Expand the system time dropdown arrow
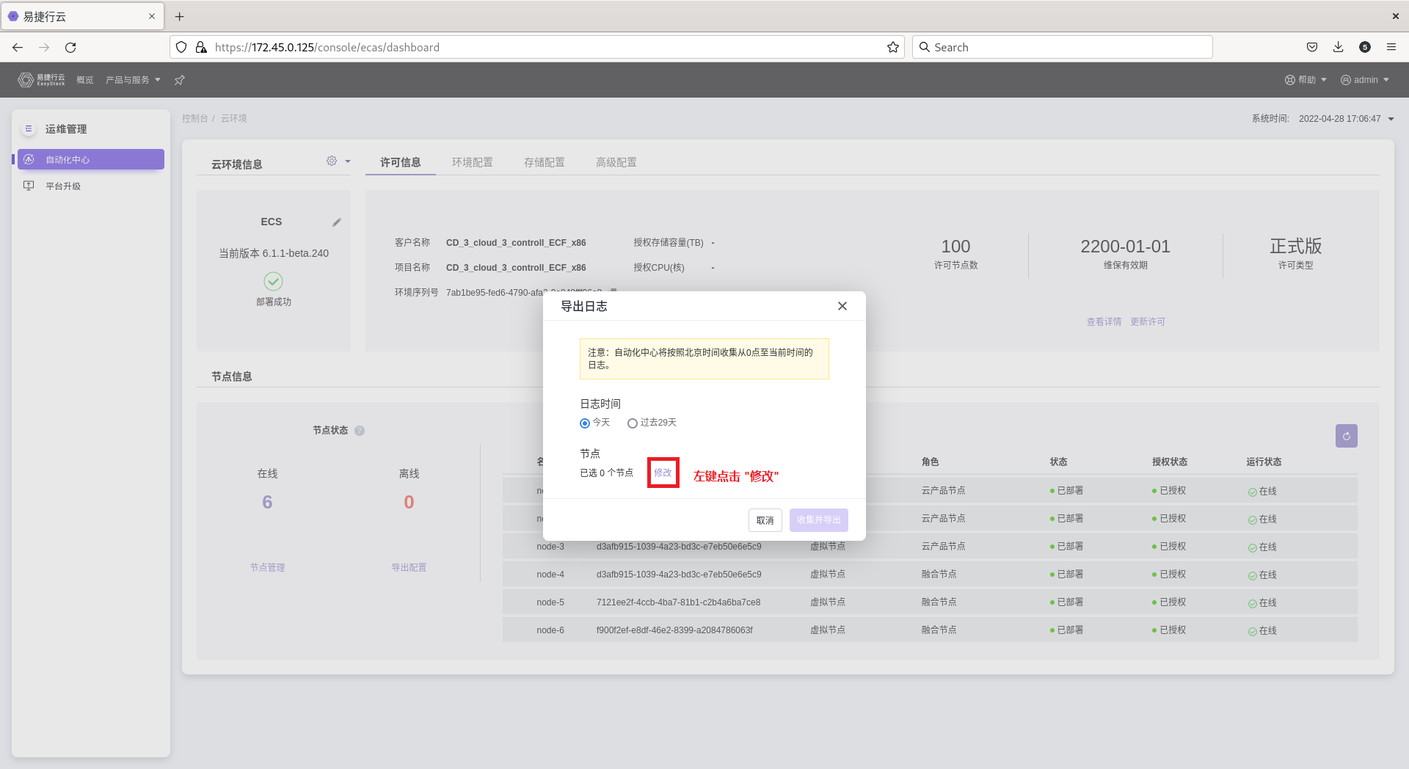Screen dimensions: 1409x769 pos(1390,119)
